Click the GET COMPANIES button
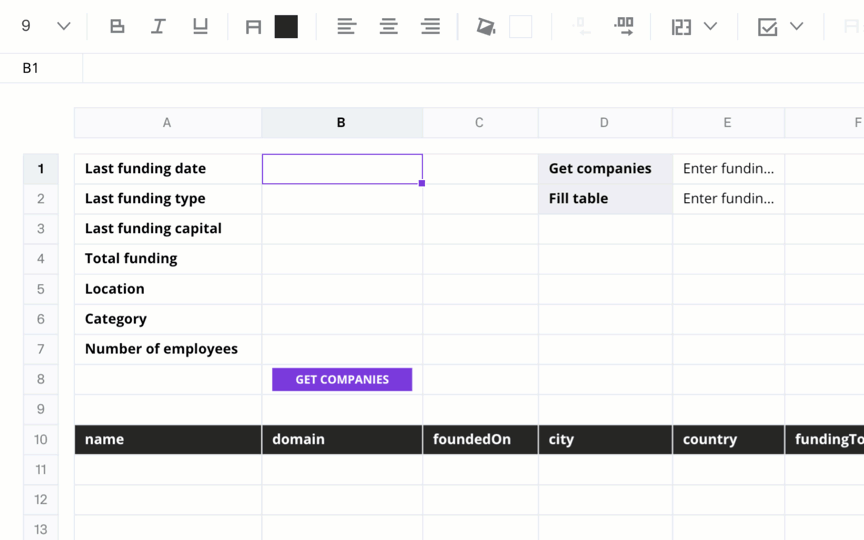 (342, 380)
